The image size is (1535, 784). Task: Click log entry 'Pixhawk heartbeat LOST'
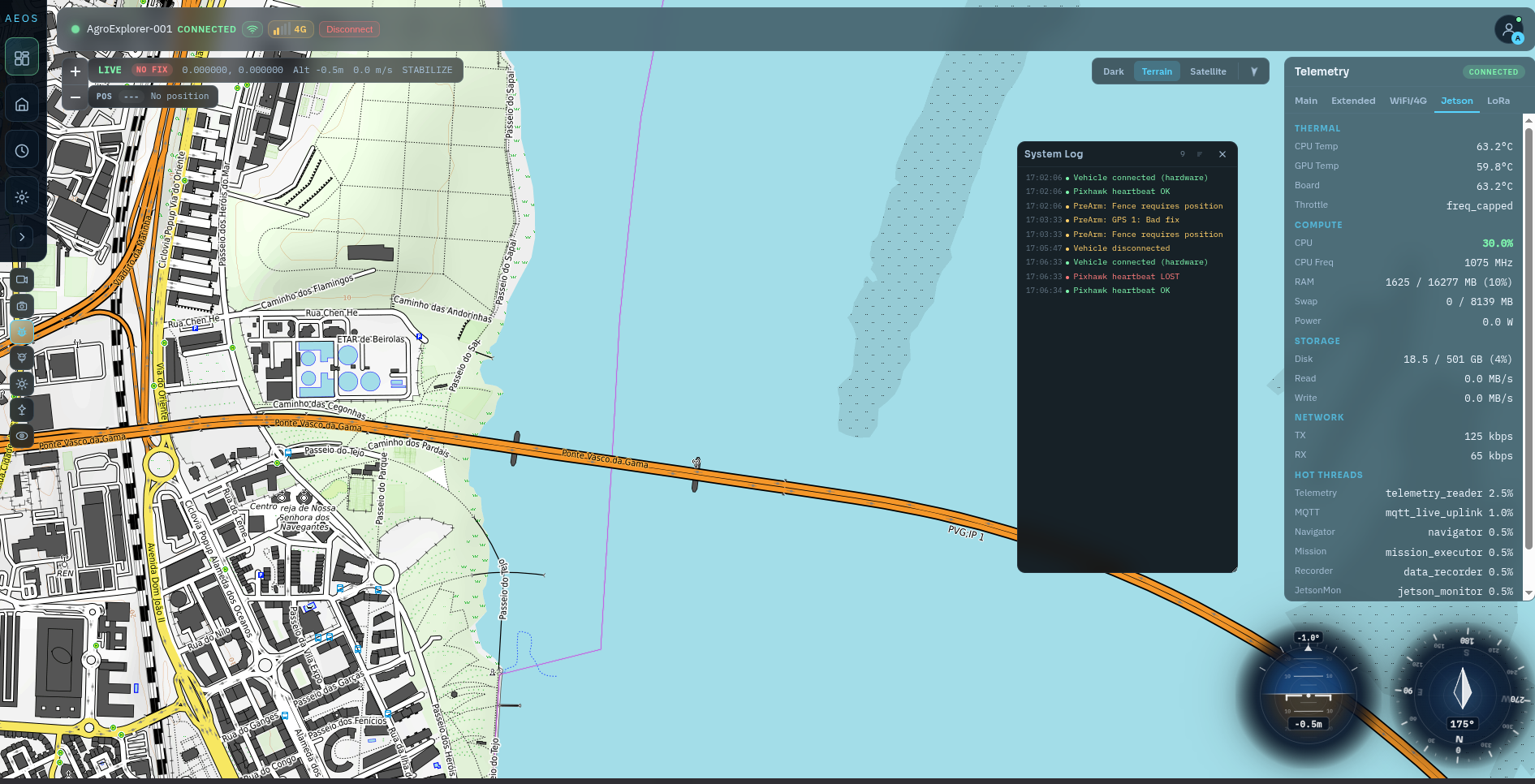point(1126,277)
